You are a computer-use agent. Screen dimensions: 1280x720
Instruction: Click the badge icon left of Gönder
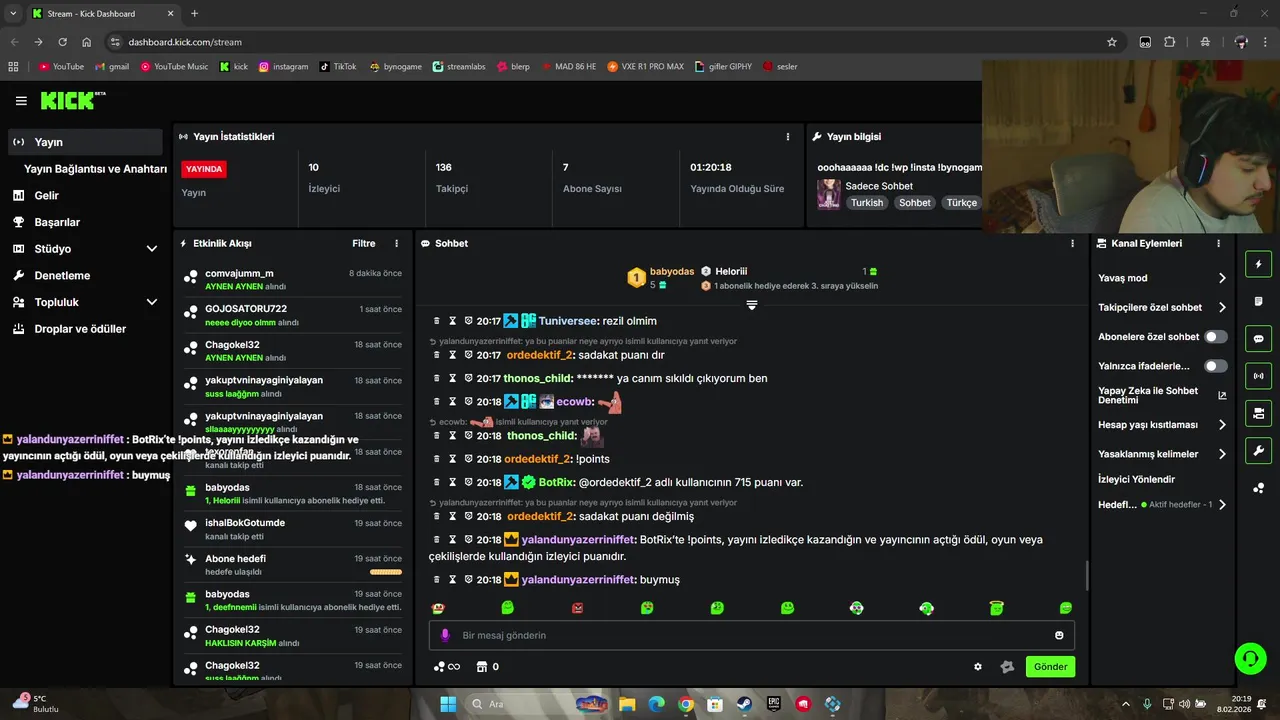(1007, 667)
